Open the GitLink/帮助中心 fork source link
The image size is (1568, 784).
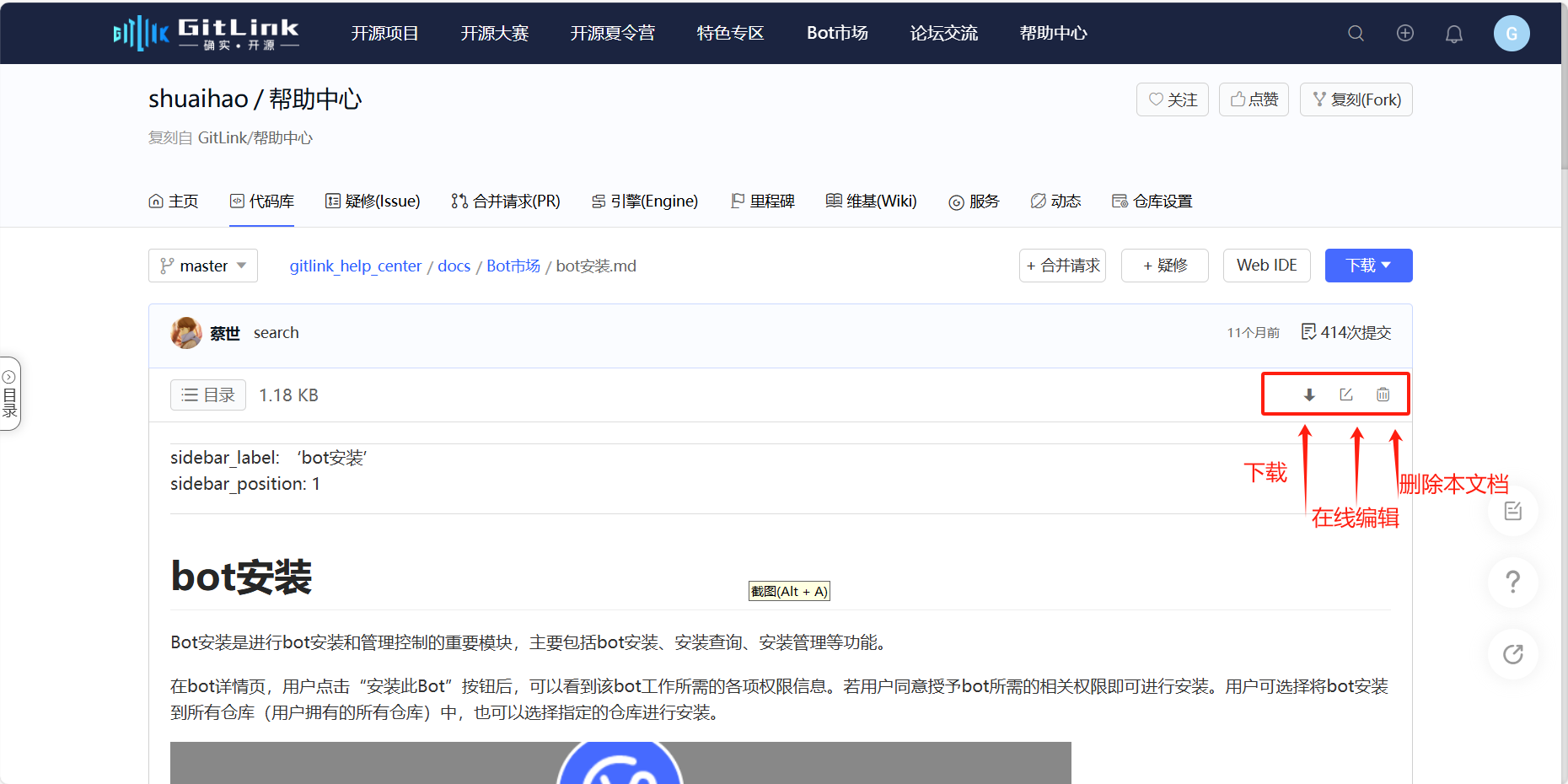(255, 137)
